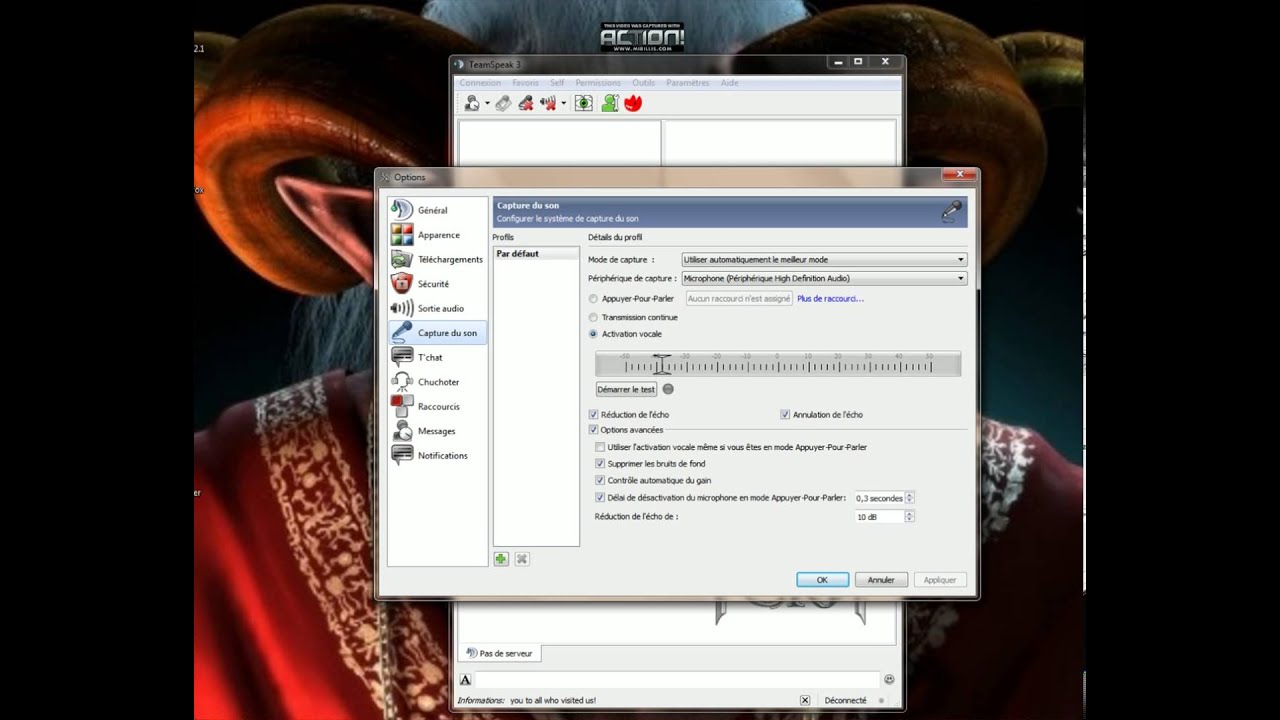The height and width of the screenshot is (720, 1280).
Task: Expand the connect icon dropdown arrow
Action: coord(487,103)
